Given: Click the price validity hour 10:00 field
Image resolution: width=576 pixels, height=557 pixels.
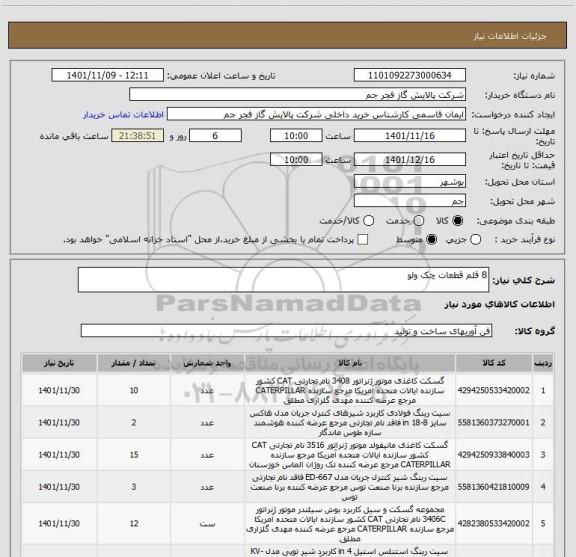Looking at the screenshot, I should [296, 159].
